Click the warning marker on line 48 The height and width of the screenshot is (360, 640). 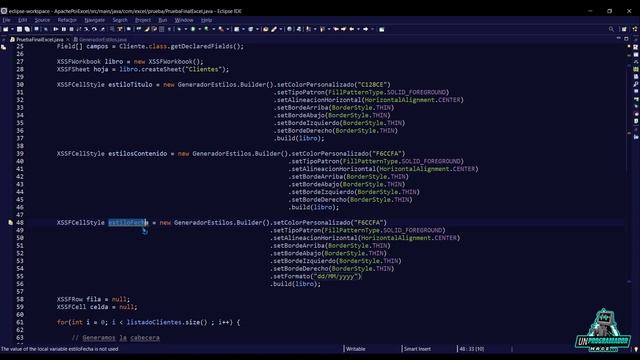(x=10, y=222)
